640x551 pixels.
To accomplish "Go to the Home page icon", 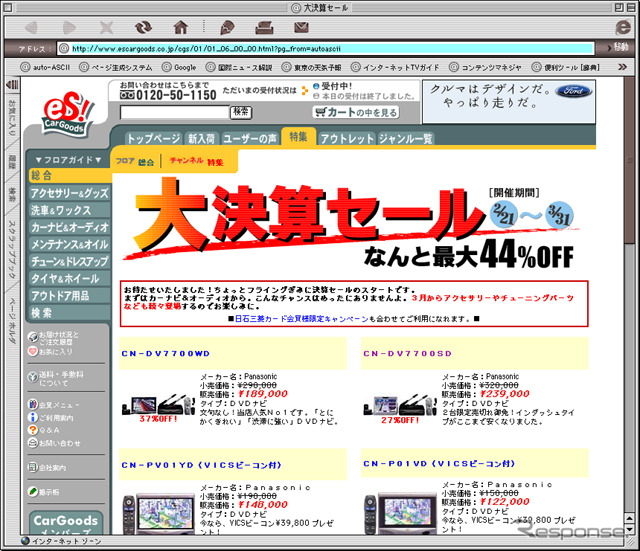I will click(181, 27).
